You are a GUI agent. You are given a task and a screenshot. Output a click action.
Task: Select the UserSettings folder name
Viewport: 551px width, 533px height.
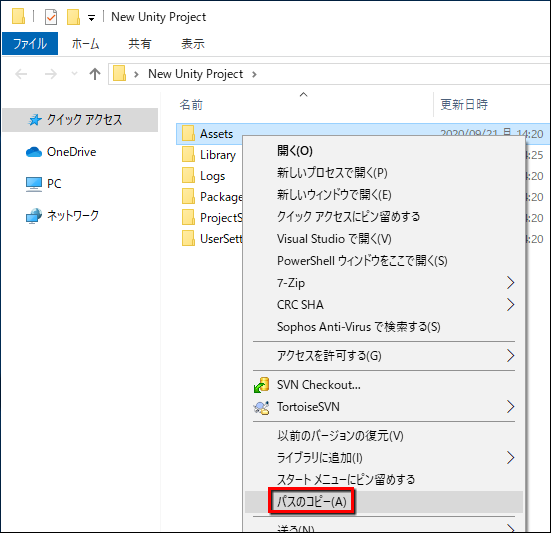point(221,239)
